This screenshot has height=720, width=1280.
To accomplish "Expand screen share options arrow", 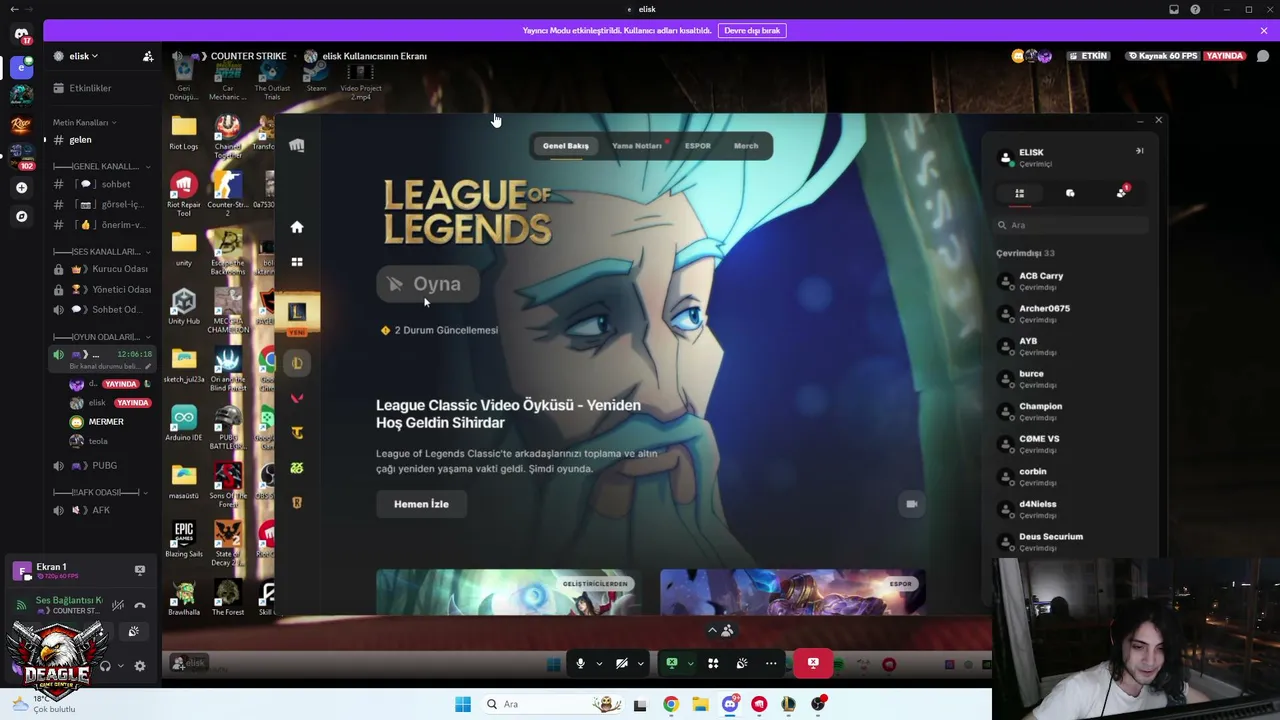I will 690,663.
